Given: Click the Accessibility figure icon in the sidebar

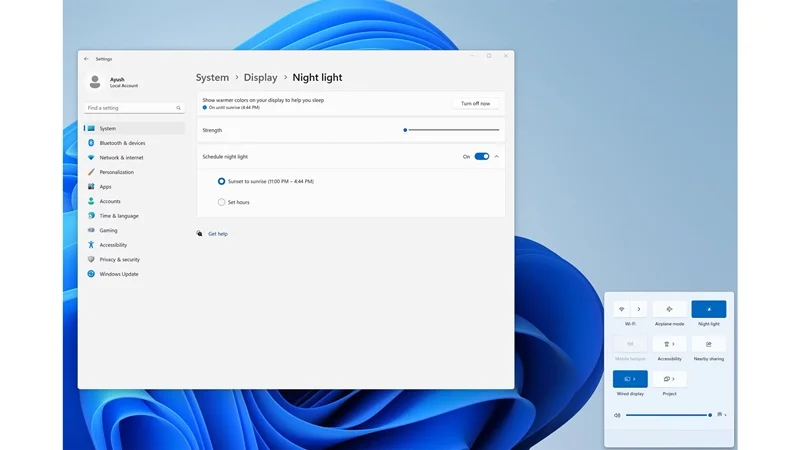Looking at the screenshot, I should (x=91, y=245).
